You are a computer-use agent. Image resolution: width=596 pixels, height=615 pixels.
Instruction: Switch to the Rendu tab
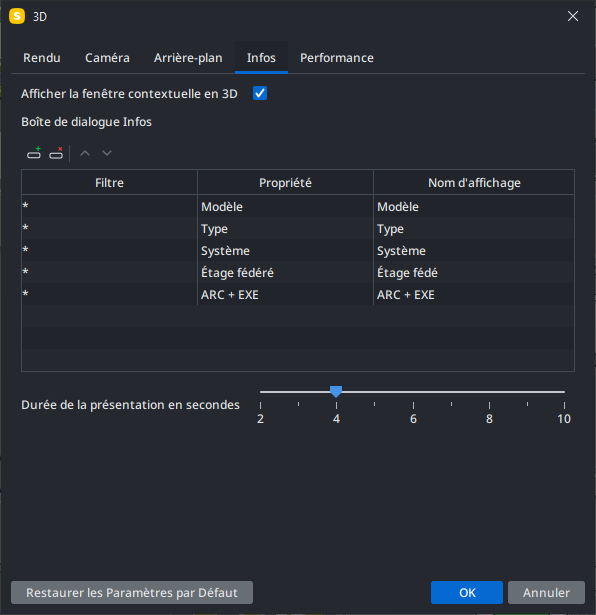[x=42, y=58]
